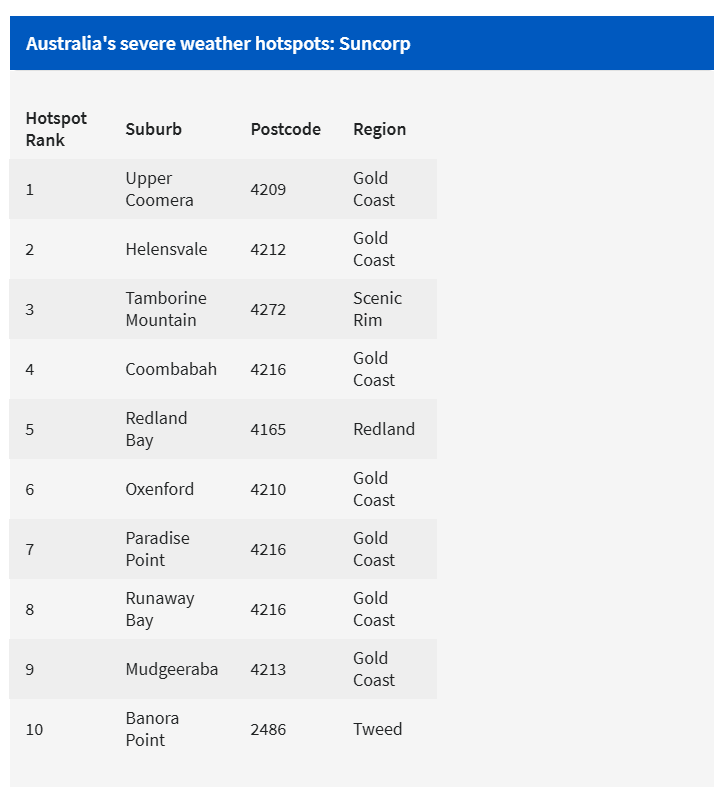Click the Paradise Point suburb cell
This screenshot has width=714, height=798.
(x=157, y=549)
